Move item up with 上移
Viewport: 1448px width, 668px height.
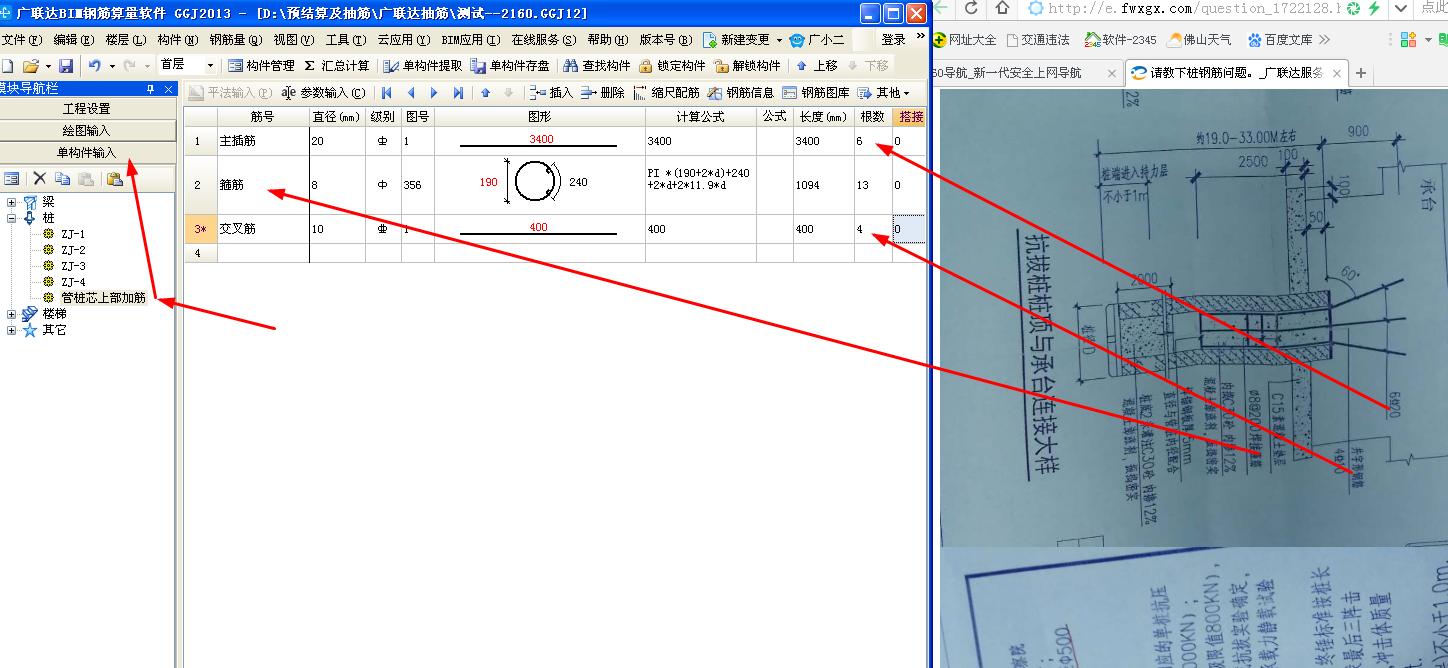pyautogui.click(x=817, y=66)
